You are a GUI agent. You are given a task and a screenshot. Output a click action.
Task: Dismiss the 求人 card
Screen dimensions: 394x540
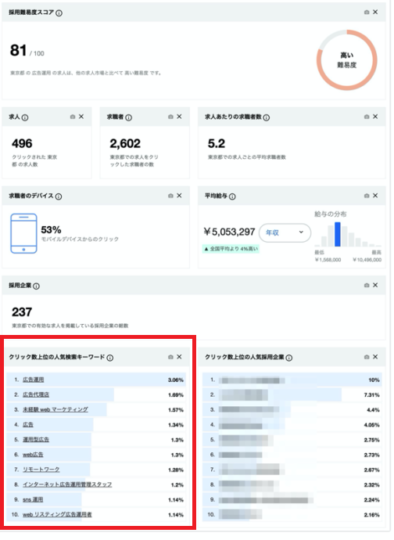(81, 117)
